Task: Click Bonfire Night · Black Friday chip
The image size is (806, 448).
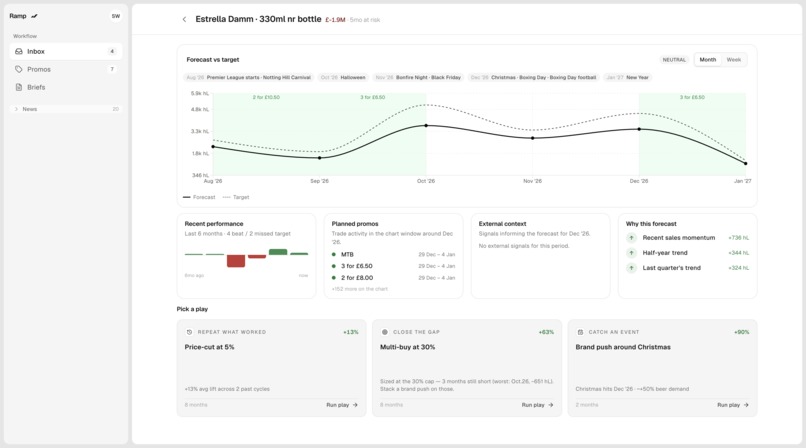Action: (418, 78)
